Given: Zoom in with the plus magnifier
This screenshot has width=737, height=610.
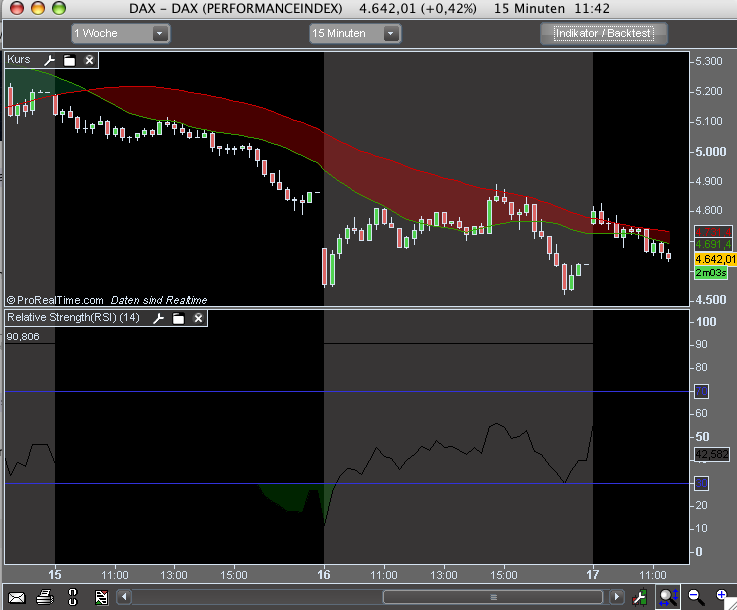Looking at the screenshot, I should coord(721,595).
